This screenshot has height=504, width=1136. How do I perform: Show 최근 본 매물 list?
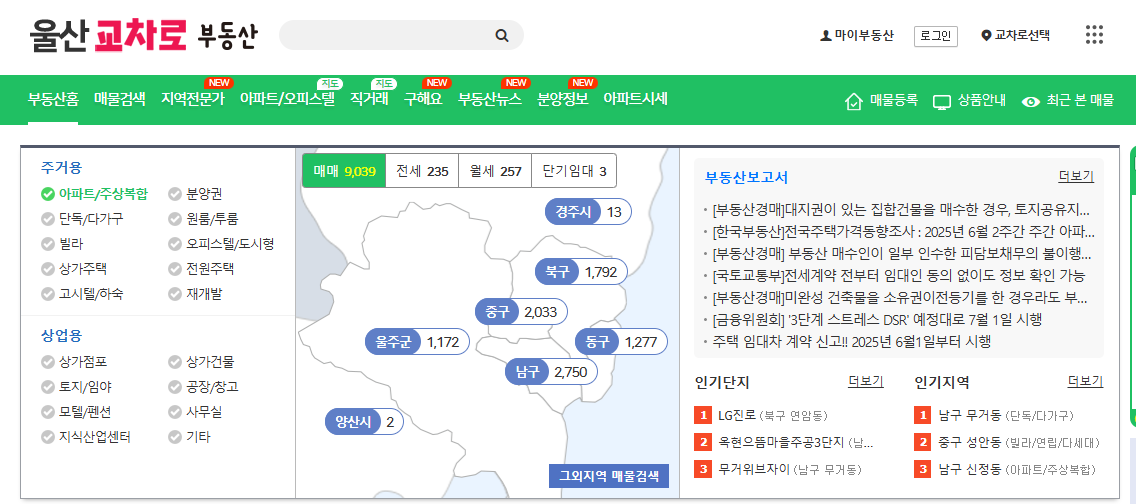click(1068, 101)
